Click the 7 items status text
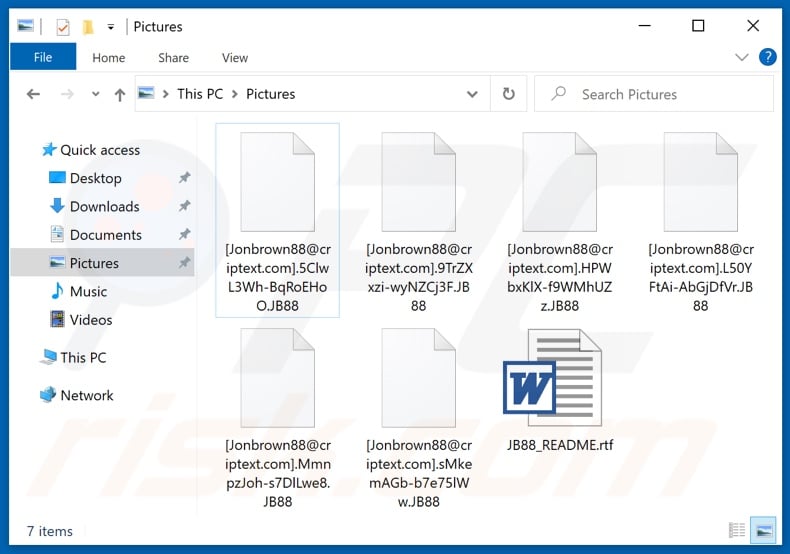Image resolution: width=790 pixels, height=554 pixels. pos(49,531)
